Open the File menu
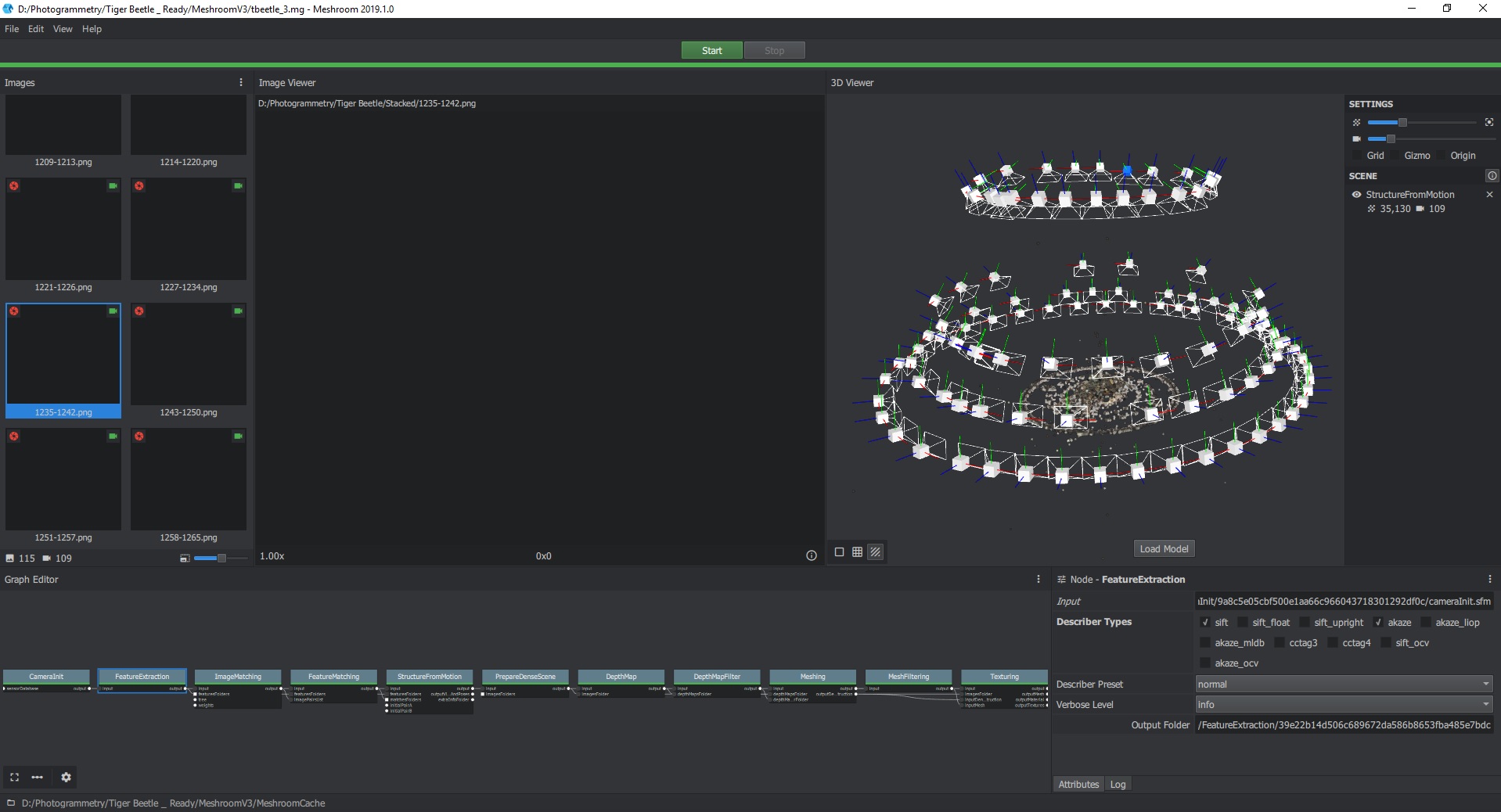This screenshot has height=812, width=1501. (x=12, y=29)
